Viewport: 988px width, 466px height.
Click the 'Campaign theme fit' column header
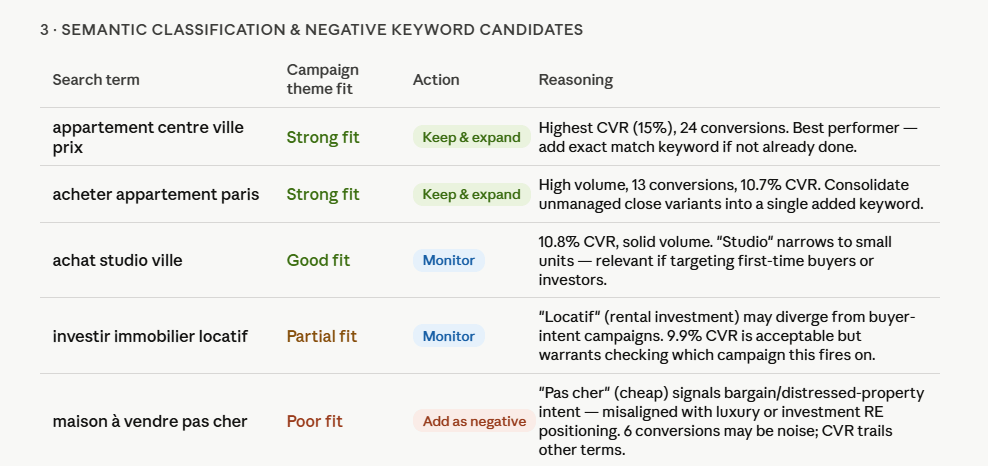pyautogui.click(x=323, y=79)
